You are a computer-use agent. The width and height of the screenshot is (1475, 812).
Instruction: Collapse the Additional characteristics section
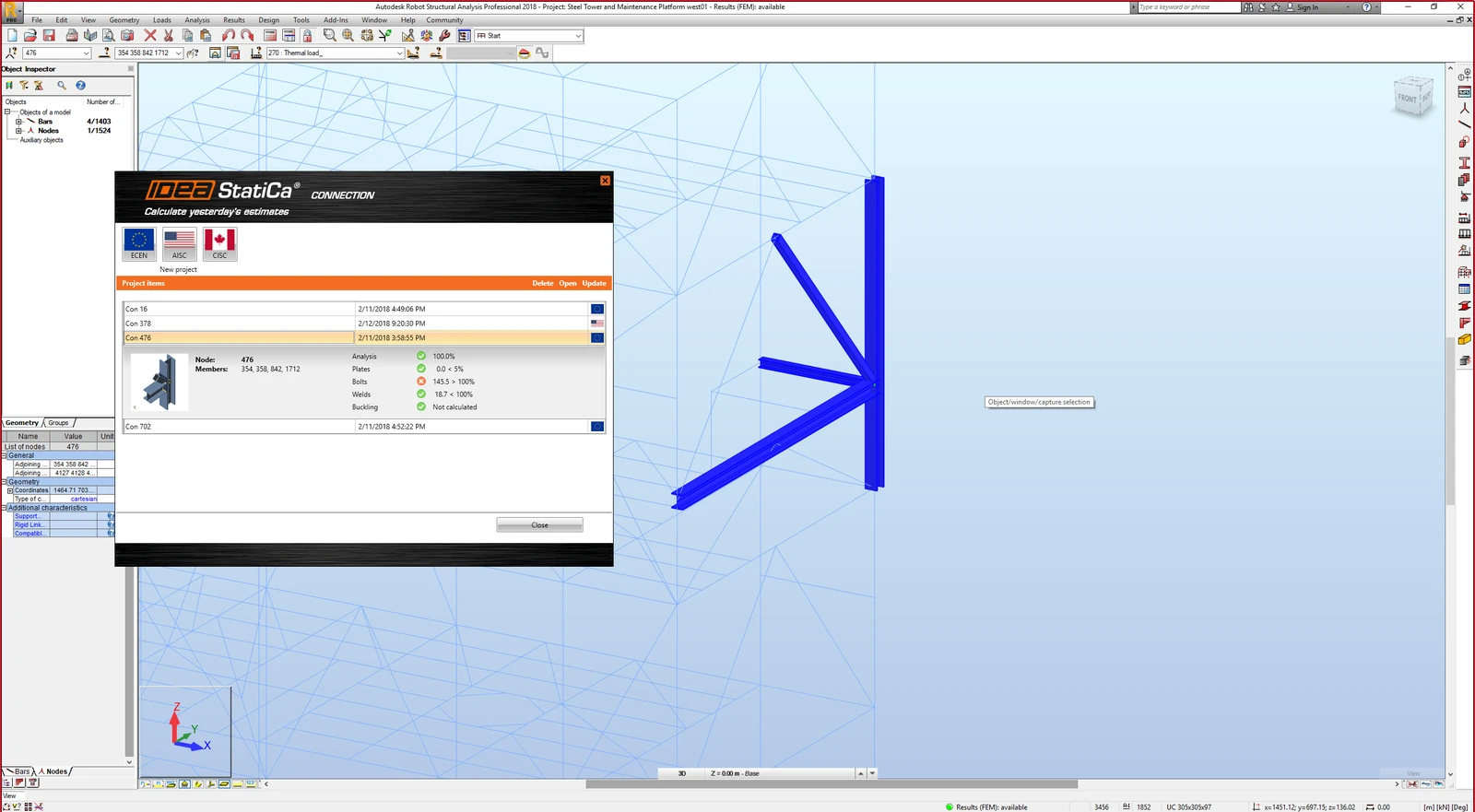click(x=4, y=508)
